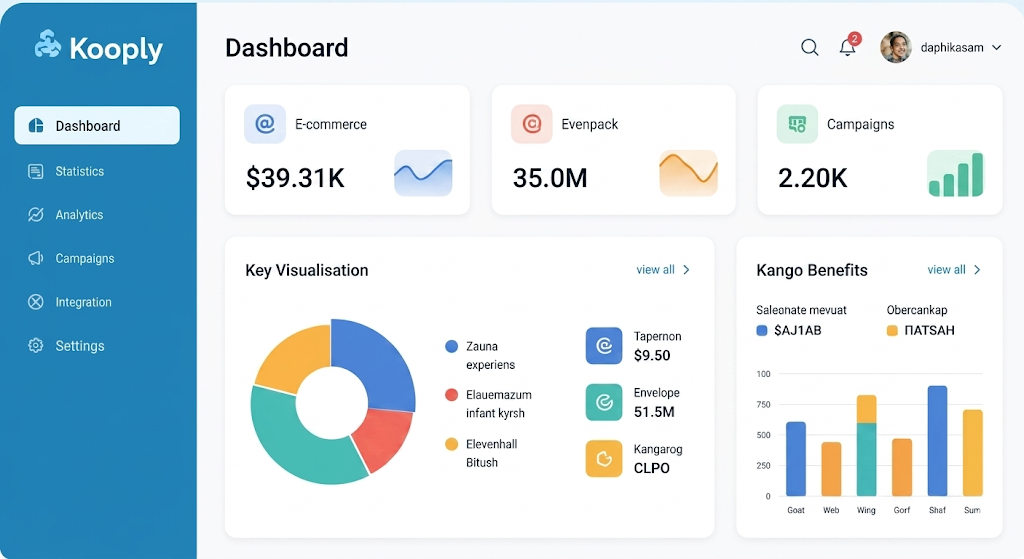Toggle the blue $AJ1AB legend swatch
1024x559 pixels.
click(x=761, y=330)
